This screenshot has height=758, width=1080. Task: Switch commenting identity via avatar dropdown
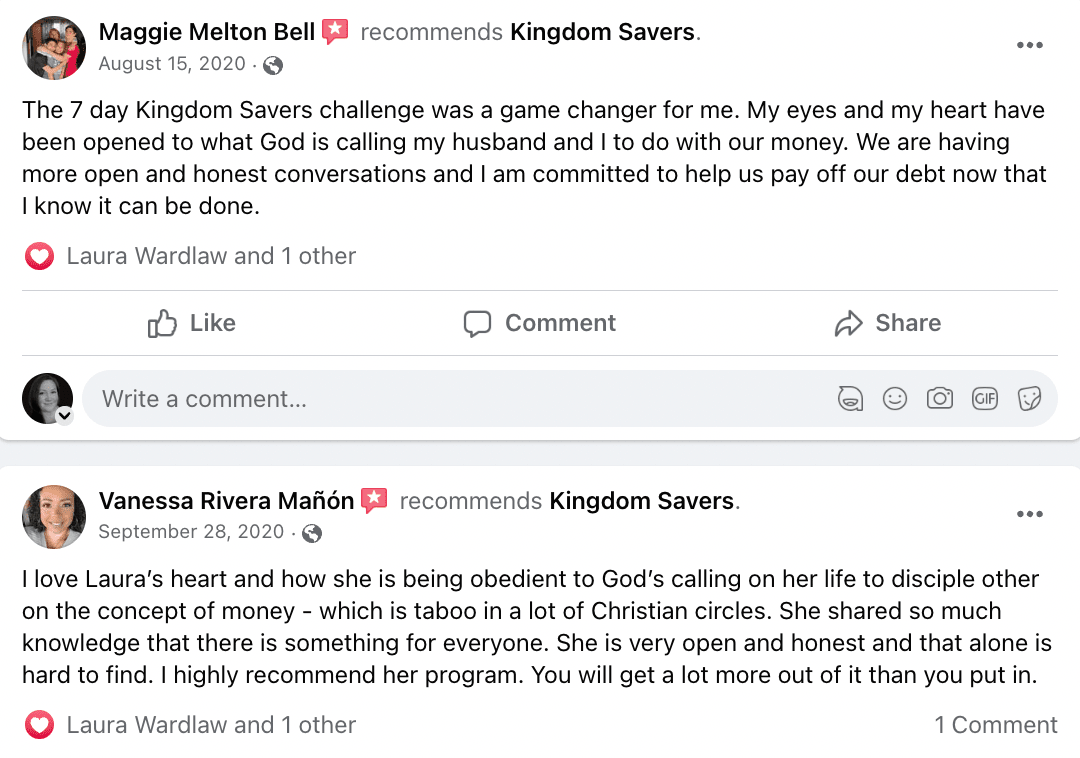64,416
